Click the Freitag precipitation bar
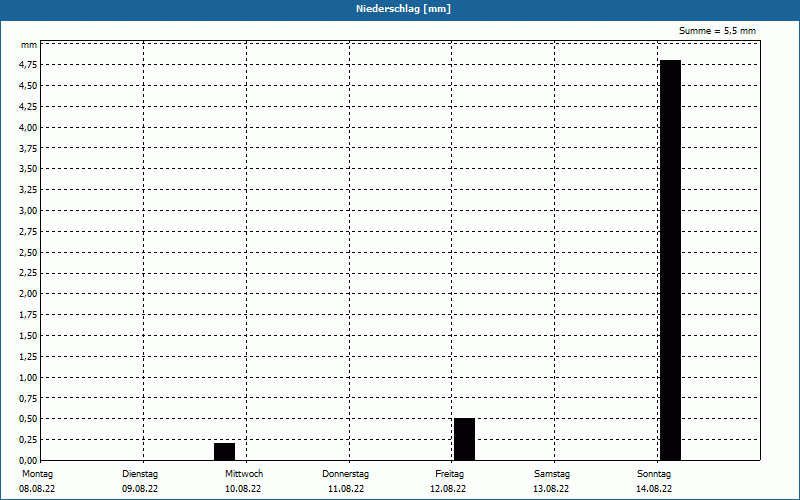Image resolution: width=800 pixels, height=500 pixels. [x=464, y=439]
